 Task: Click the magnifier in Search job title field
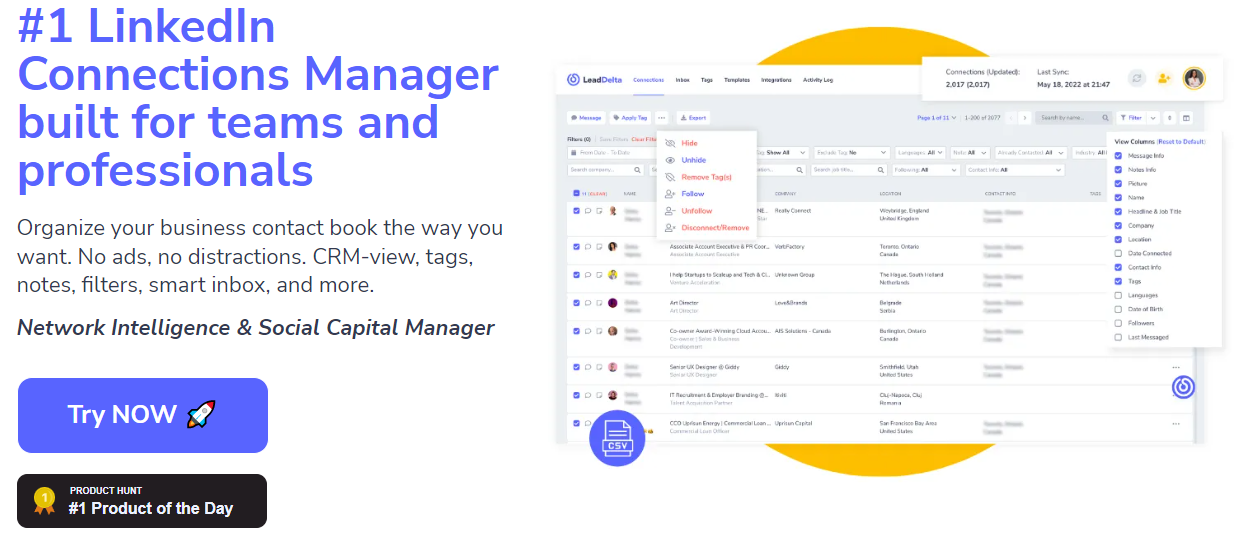881,170
